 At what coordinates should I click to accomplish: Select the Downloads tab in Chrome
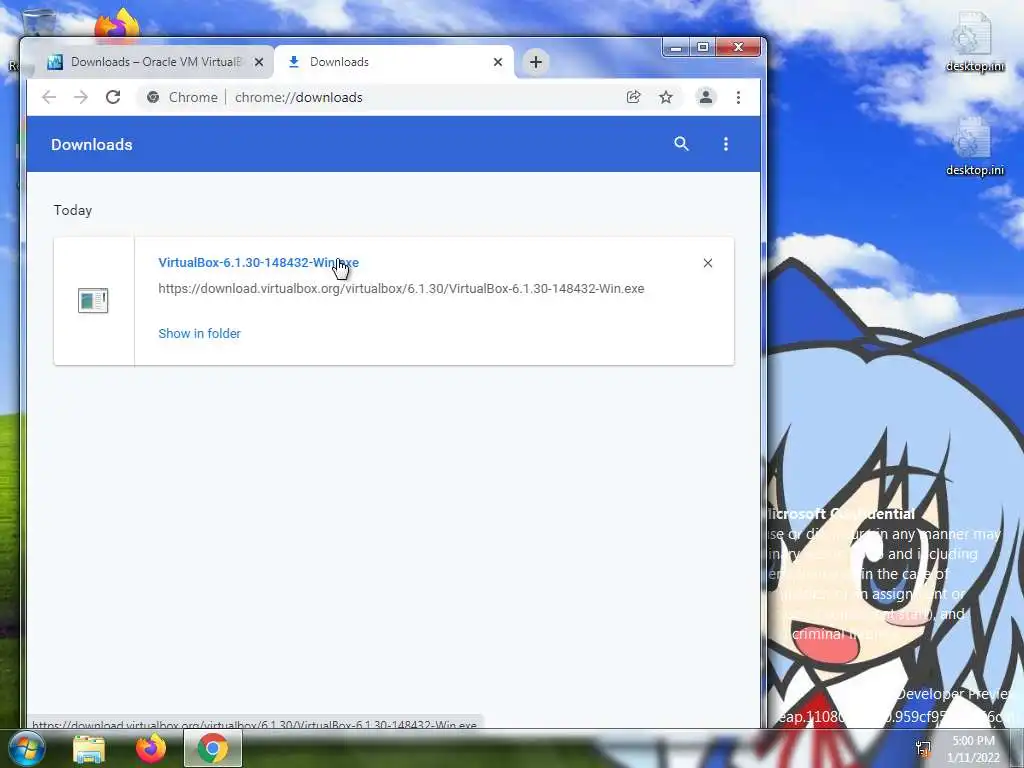[x=394, y=62]
